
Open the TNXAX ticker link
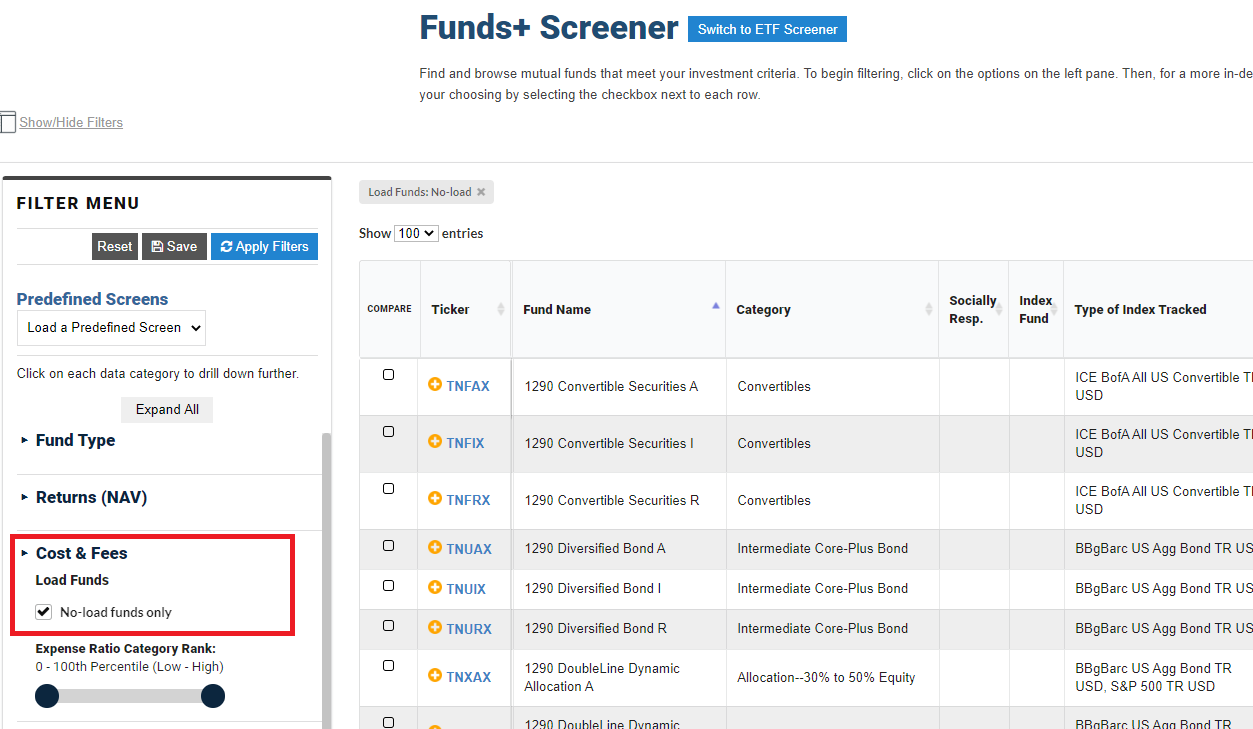pyautogui.click(x=469, y=677)
